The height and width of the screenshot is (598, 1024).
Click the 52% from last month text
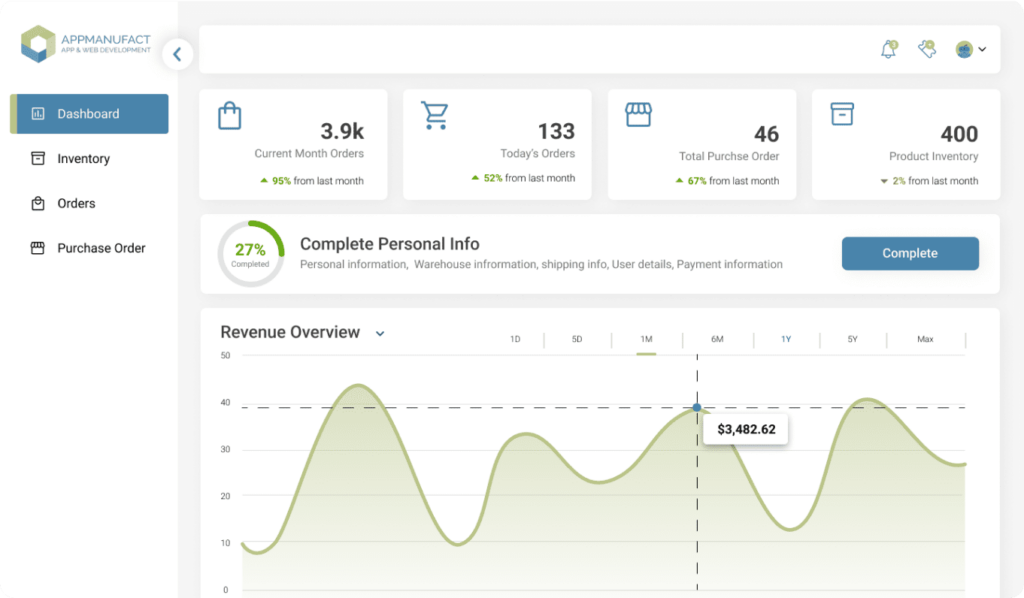tap(523, 178)
